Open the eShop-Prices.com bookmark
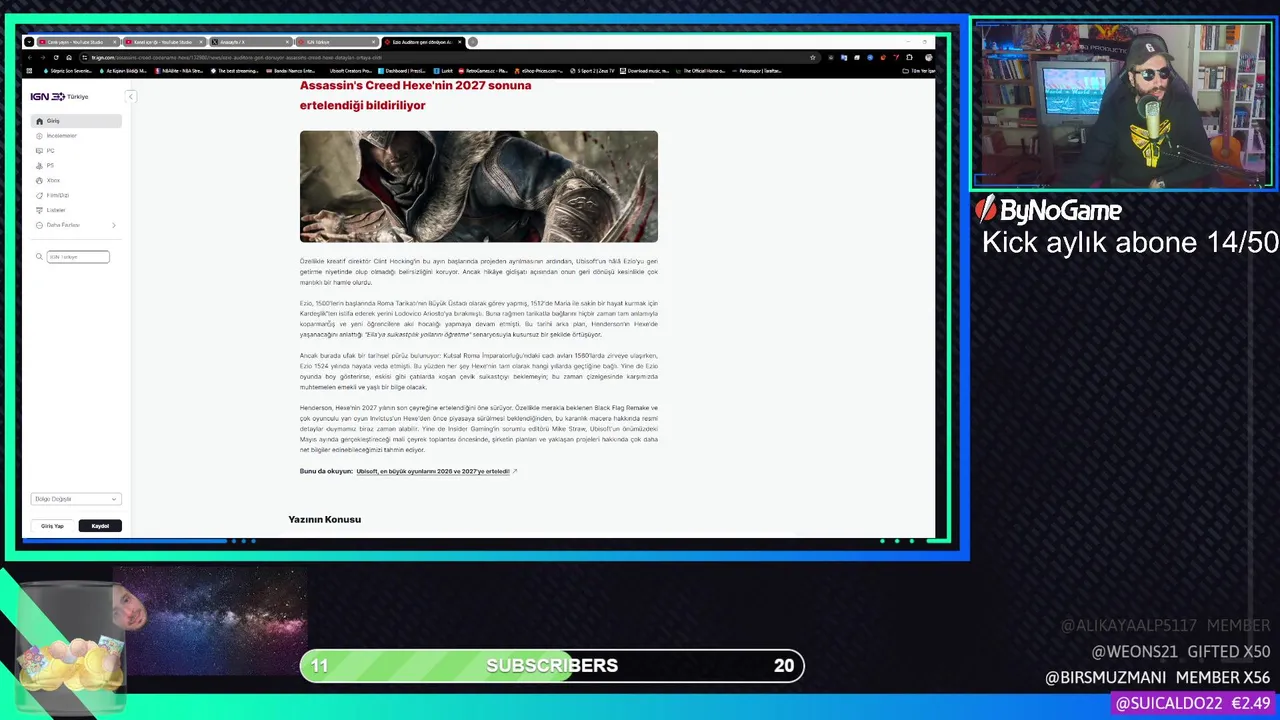The height and width of the screenshot is (720, 1280). pyautogui.click(x=539, y=71)
